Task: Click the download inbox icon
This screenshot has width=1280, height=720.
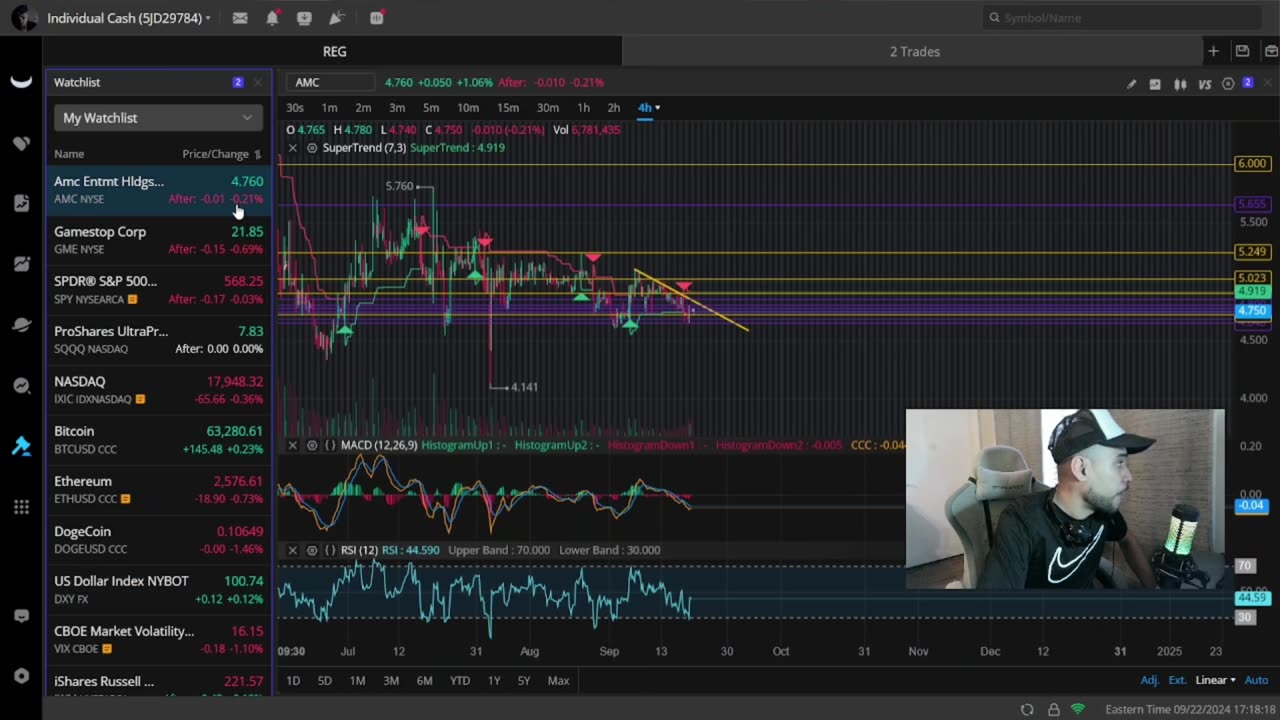Action: point(304,18)
